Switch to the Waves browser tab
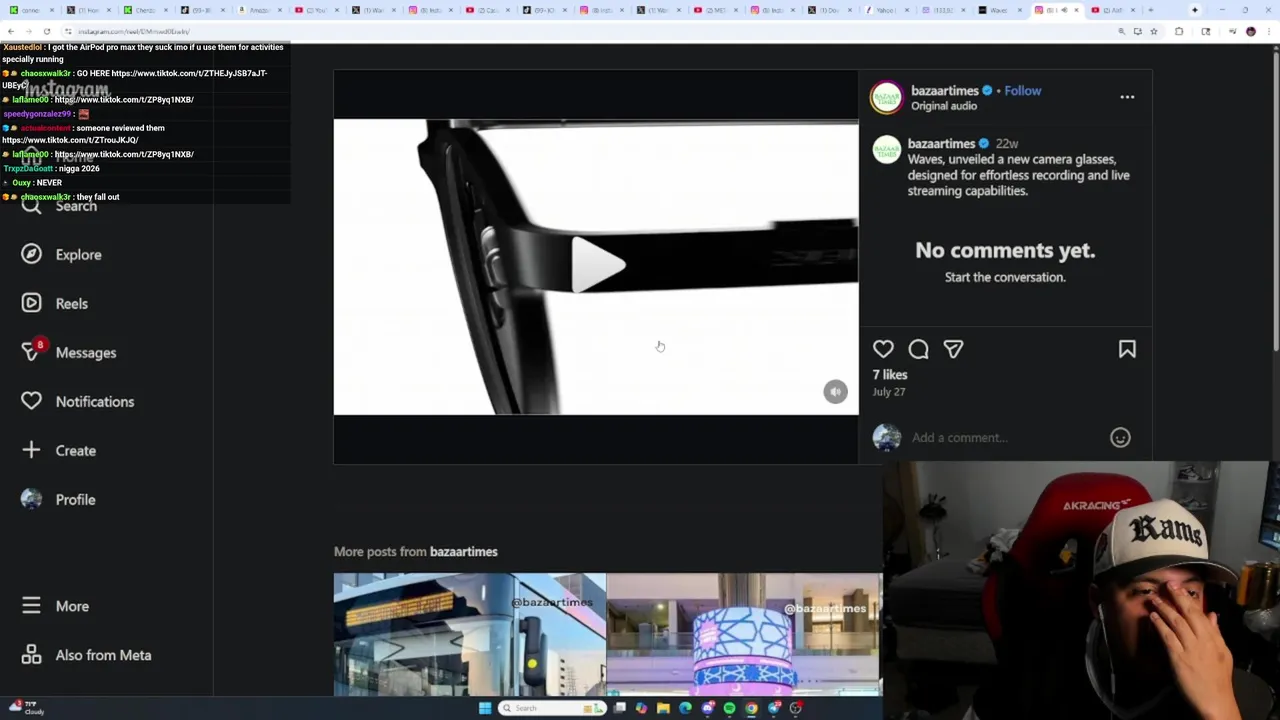This screenshot has width=1280, height=720. [x=1000, y=10]
